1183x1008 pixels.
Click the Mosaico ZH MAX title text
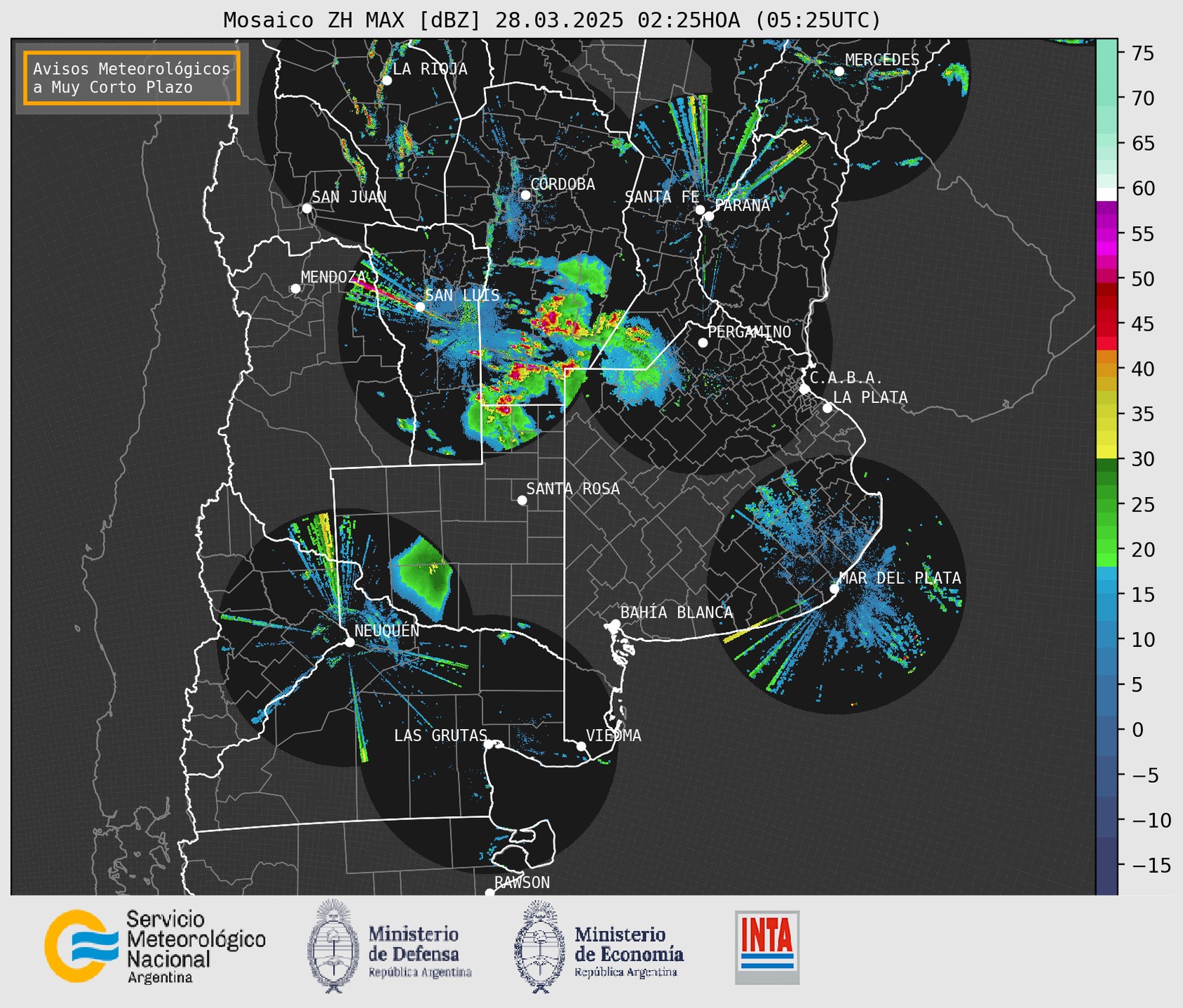(x=553, y=20)
